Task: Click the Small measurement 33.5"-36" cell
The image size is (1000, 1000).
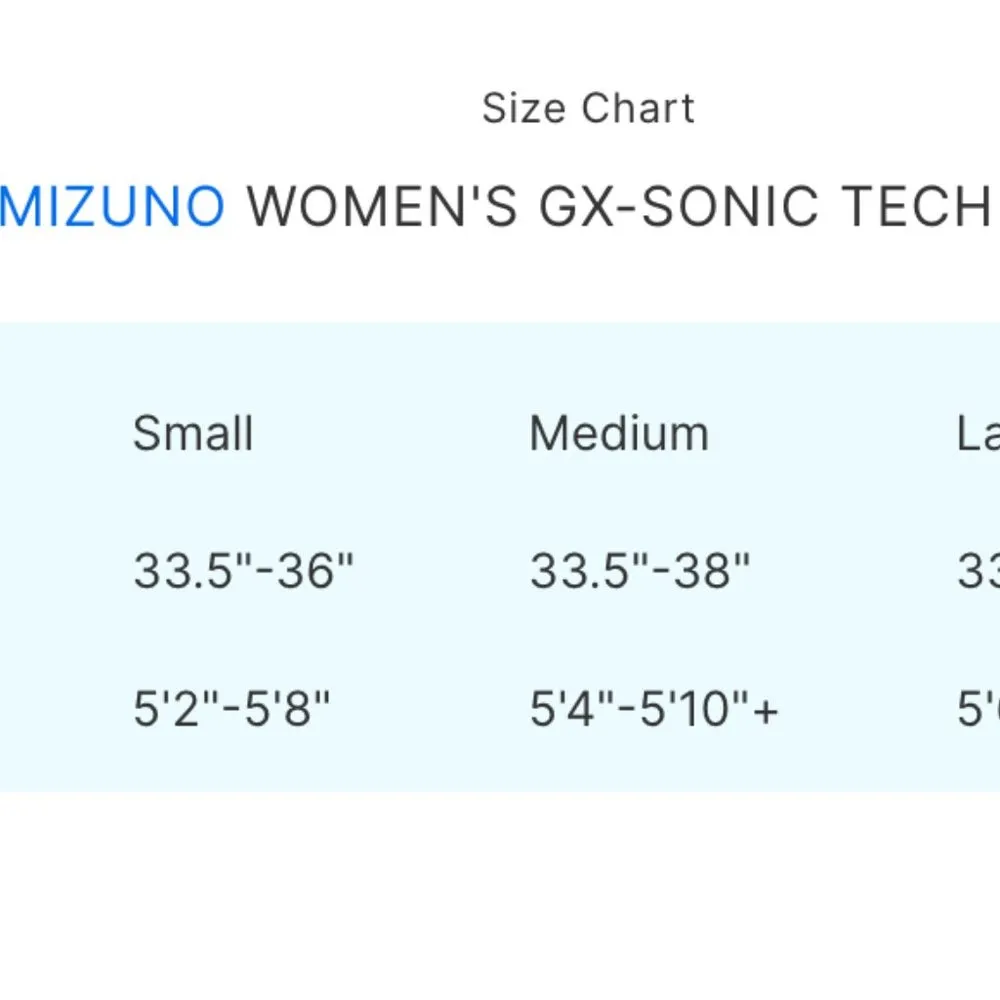Action: coord(244,571)
